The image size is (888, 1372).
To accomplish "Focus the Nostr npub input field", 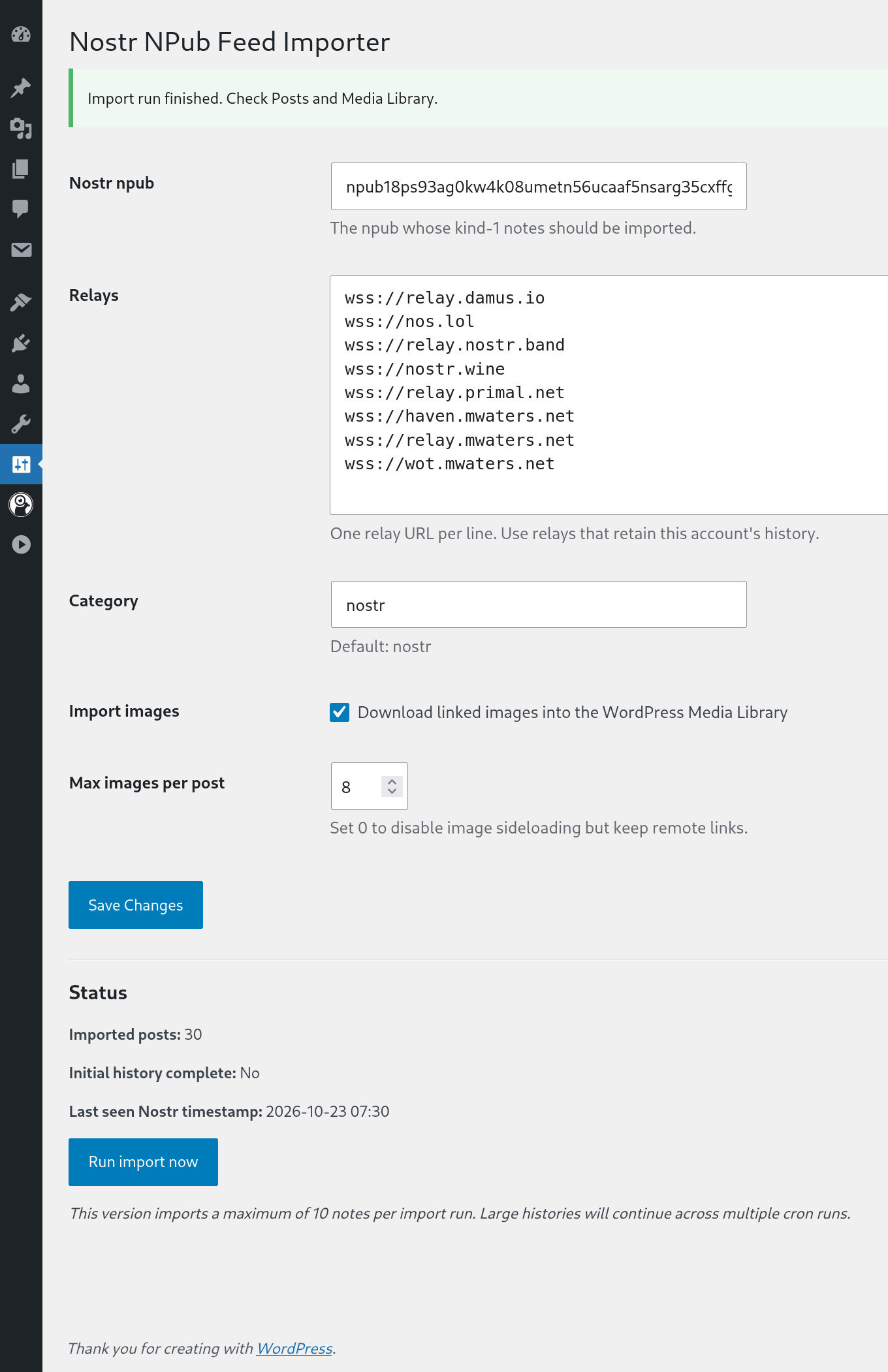I will pyautogui.click(x=539, y=187).
